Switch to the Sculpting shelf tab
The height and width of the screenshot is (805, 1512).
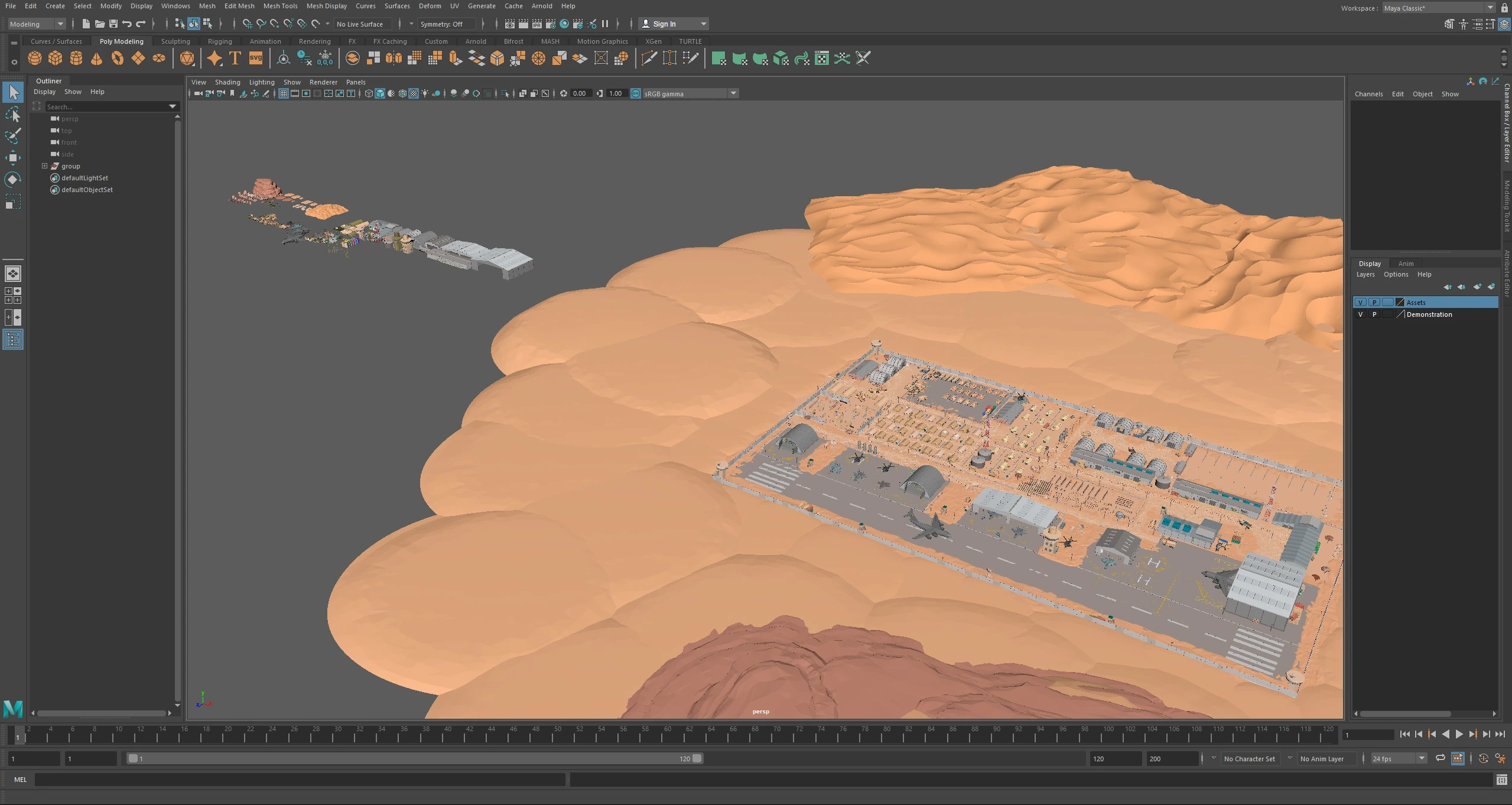click(175, 41)
